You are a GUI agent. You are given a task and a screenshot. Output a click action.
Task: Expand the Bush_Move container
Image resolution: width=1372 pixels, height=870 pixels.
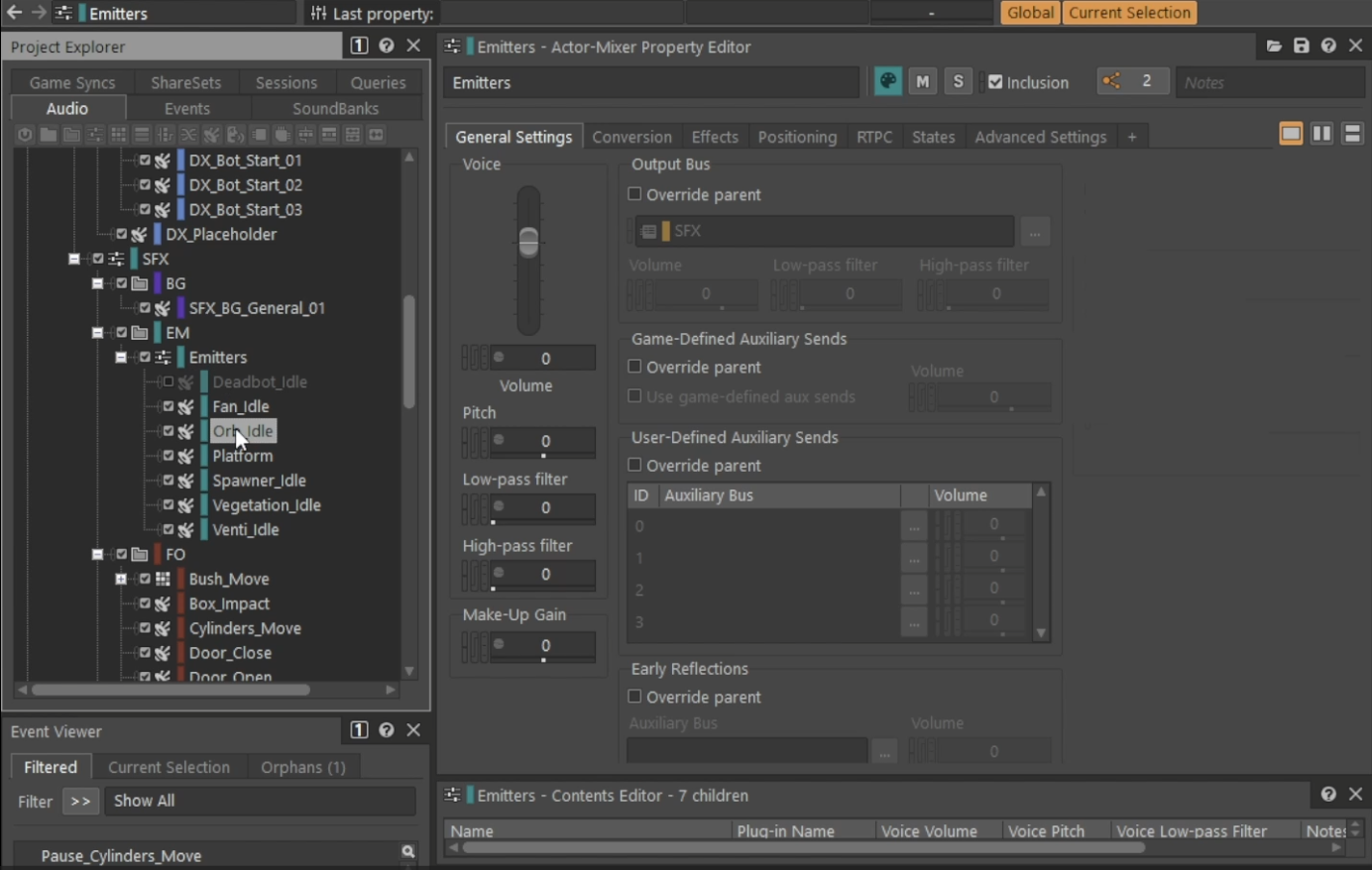121,580
